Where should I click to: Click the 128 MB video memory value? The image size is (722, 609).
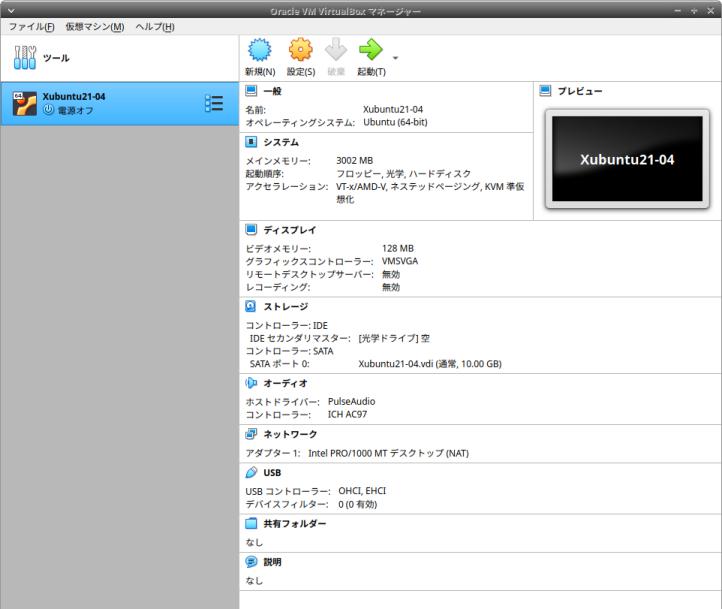[398, 249]
